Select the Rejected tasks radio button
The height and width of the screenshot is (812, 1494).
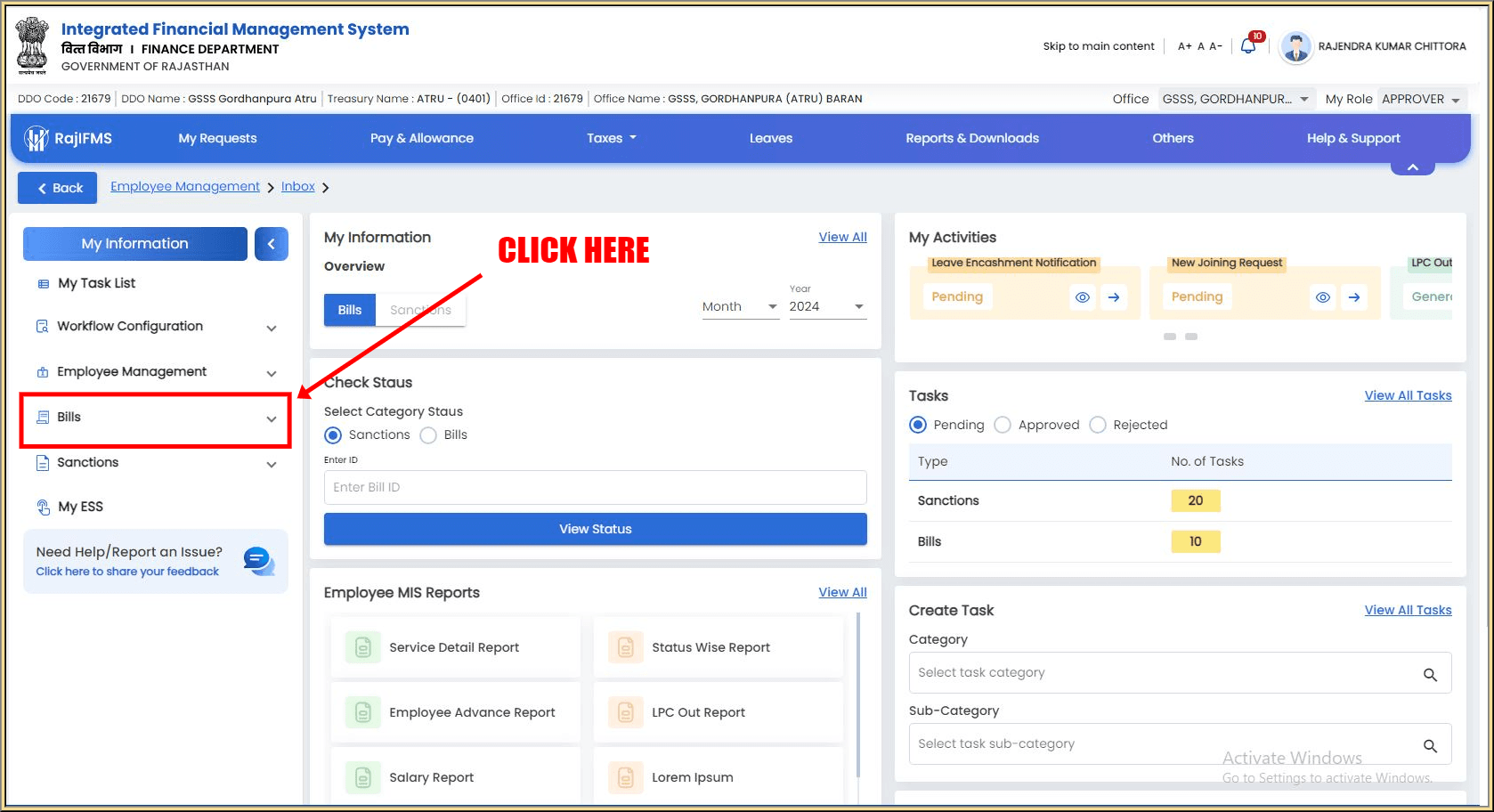click(x=1098, y=425)
